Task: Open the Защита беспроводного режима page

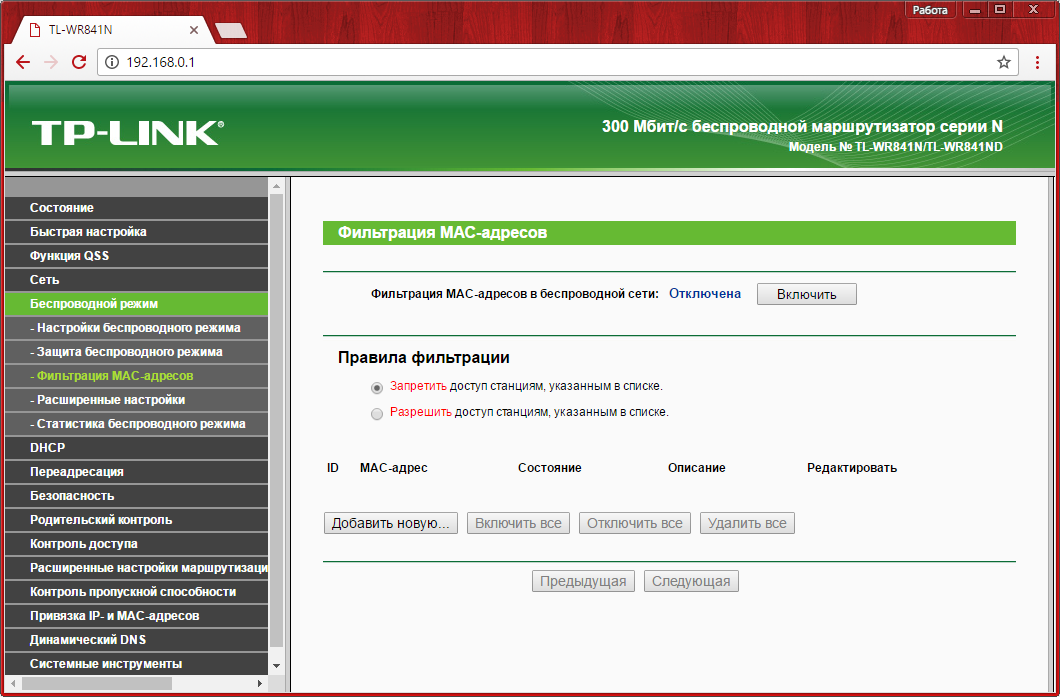Action: 129,352
